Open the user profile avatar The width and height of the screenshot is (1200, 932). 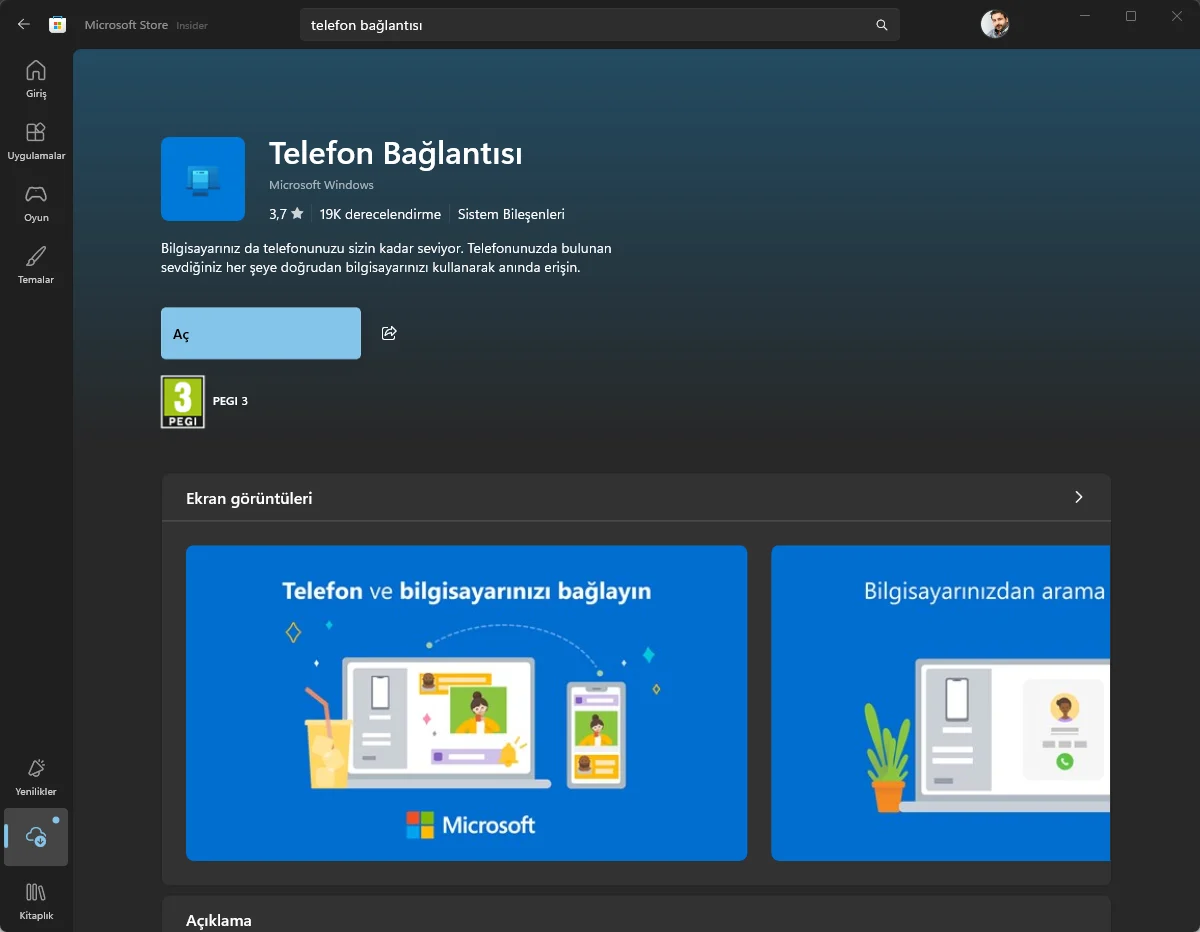coord(995,25)
